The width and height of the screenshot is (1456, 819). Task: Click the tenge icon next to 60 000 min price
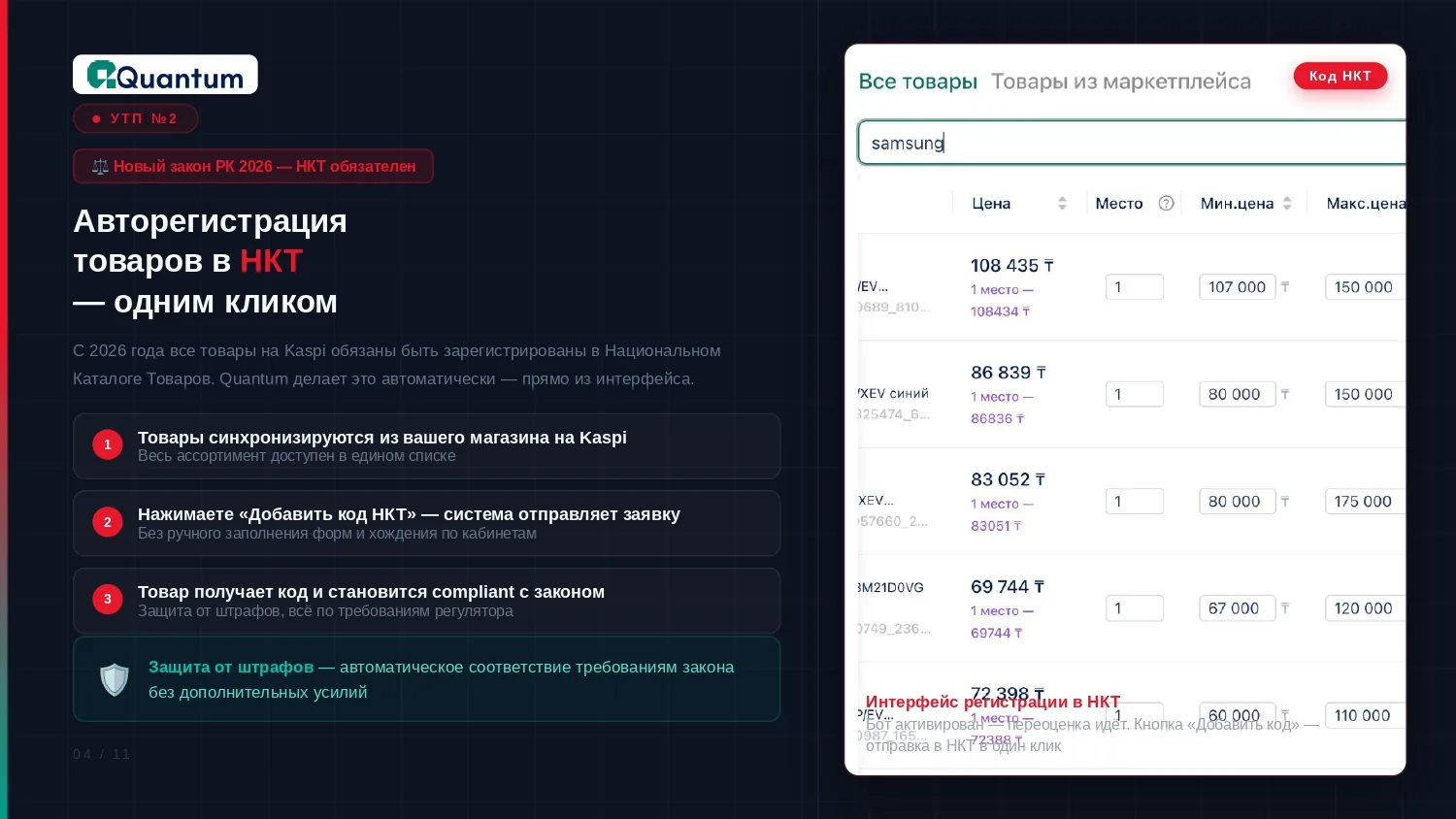tap(1285, 715)
